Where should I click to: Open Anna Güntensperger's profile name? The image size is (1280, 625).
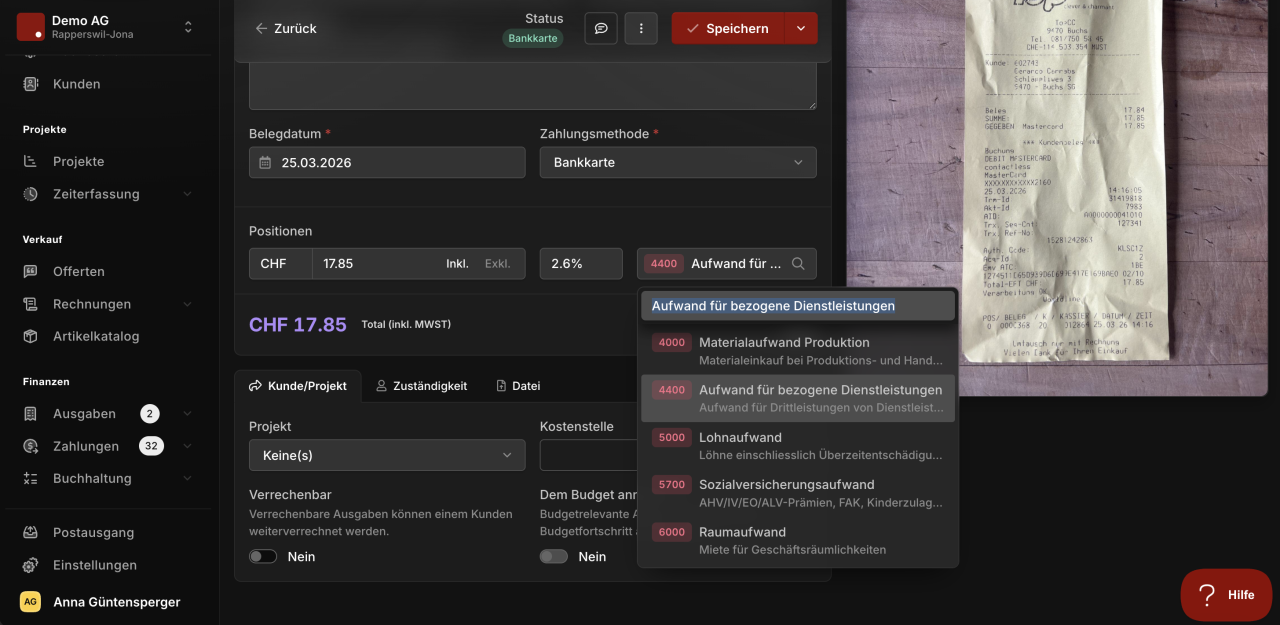click(x=116, y=602)
